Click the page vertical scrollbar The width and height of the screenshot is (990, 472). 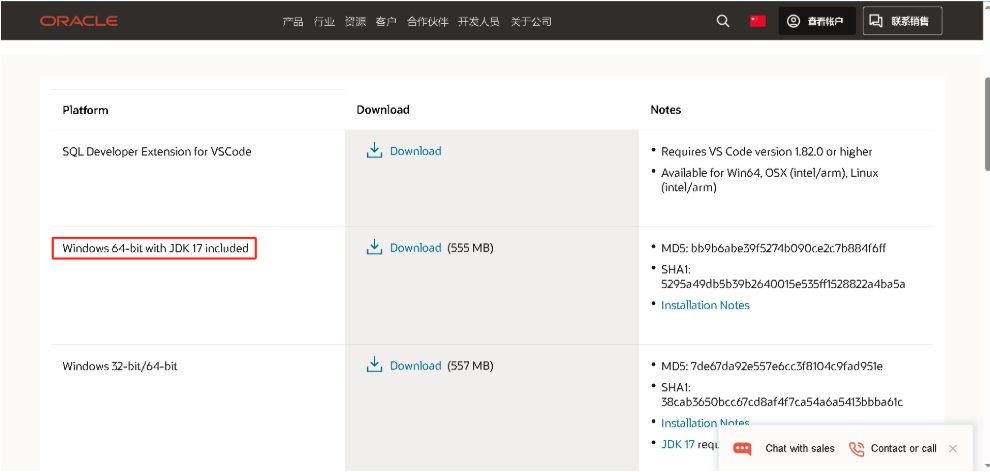click(987, 123)
